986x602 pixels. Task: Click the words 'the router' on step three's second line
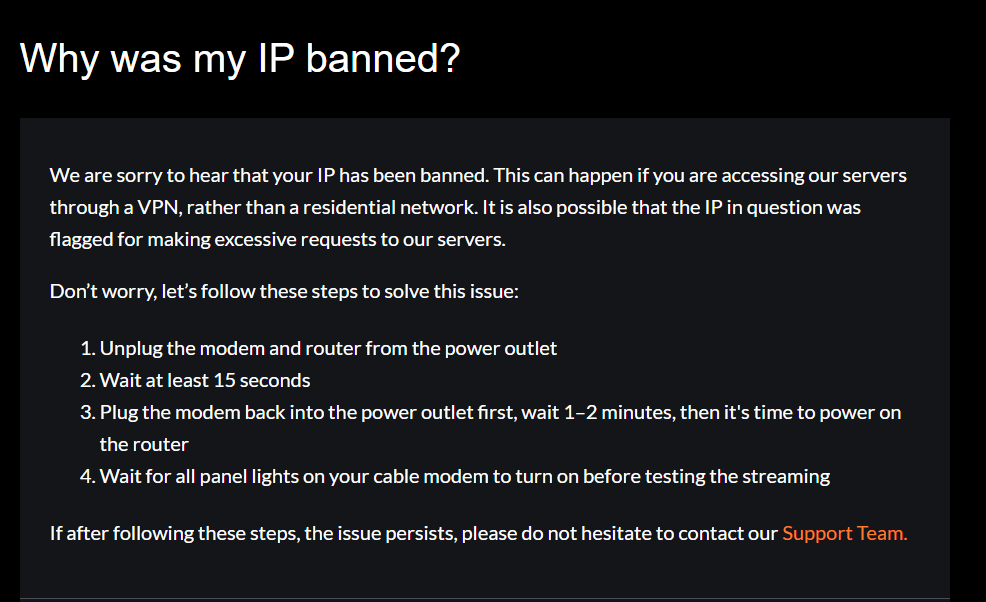(144, 445)
